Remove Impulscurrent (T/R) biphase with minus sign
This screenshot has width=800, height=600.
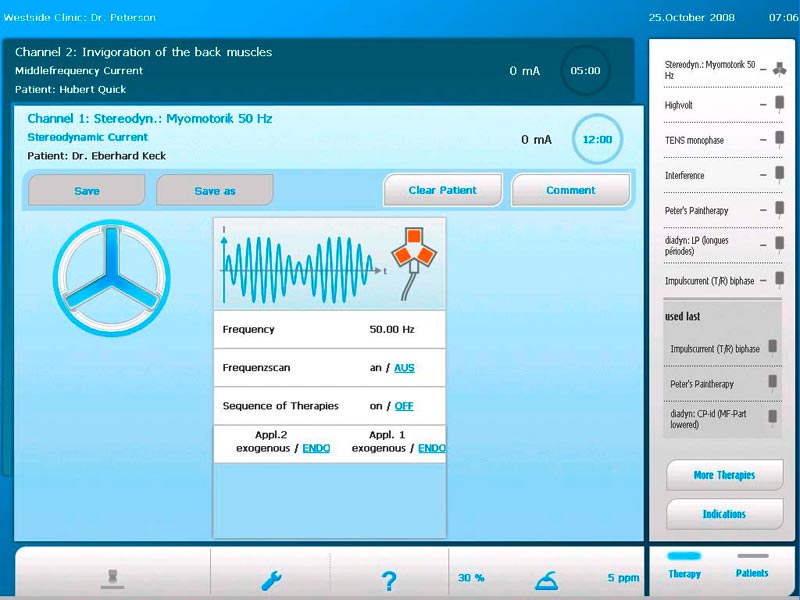[x=763, y=281]
